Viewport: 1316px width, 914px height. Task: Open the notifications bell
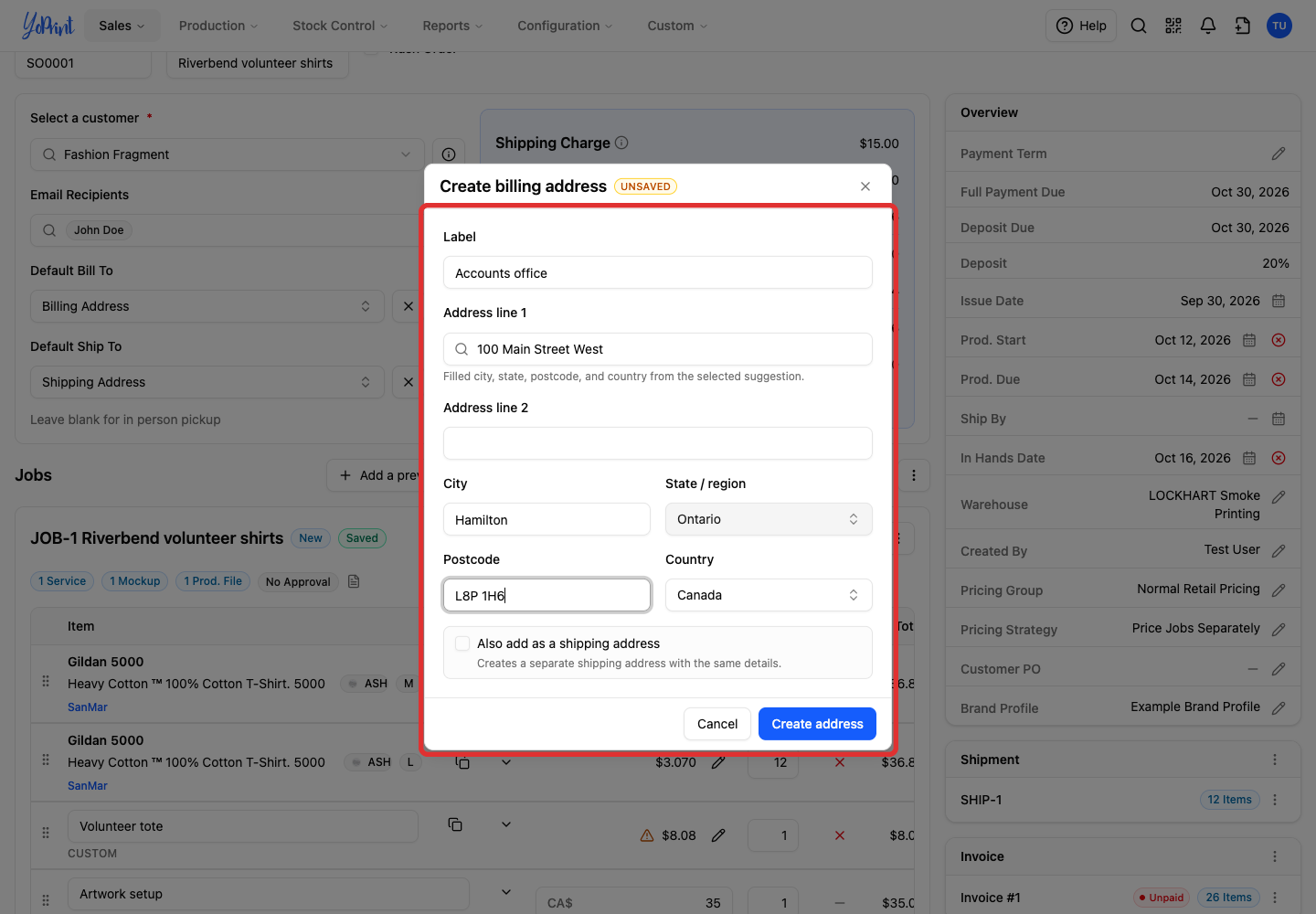coord(1208,26)
